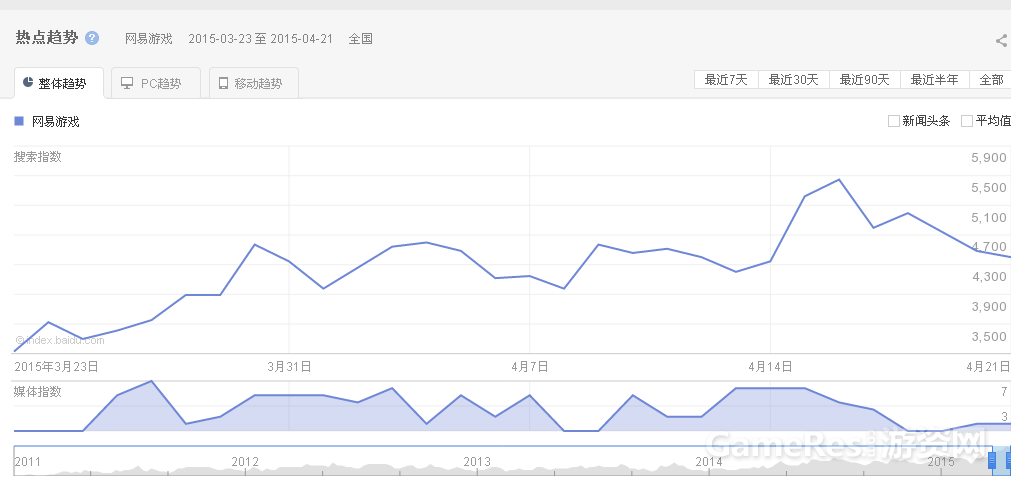The image size is (1011, 478).
Task: Click the share icon at top right
Action: click(1002, 41)
